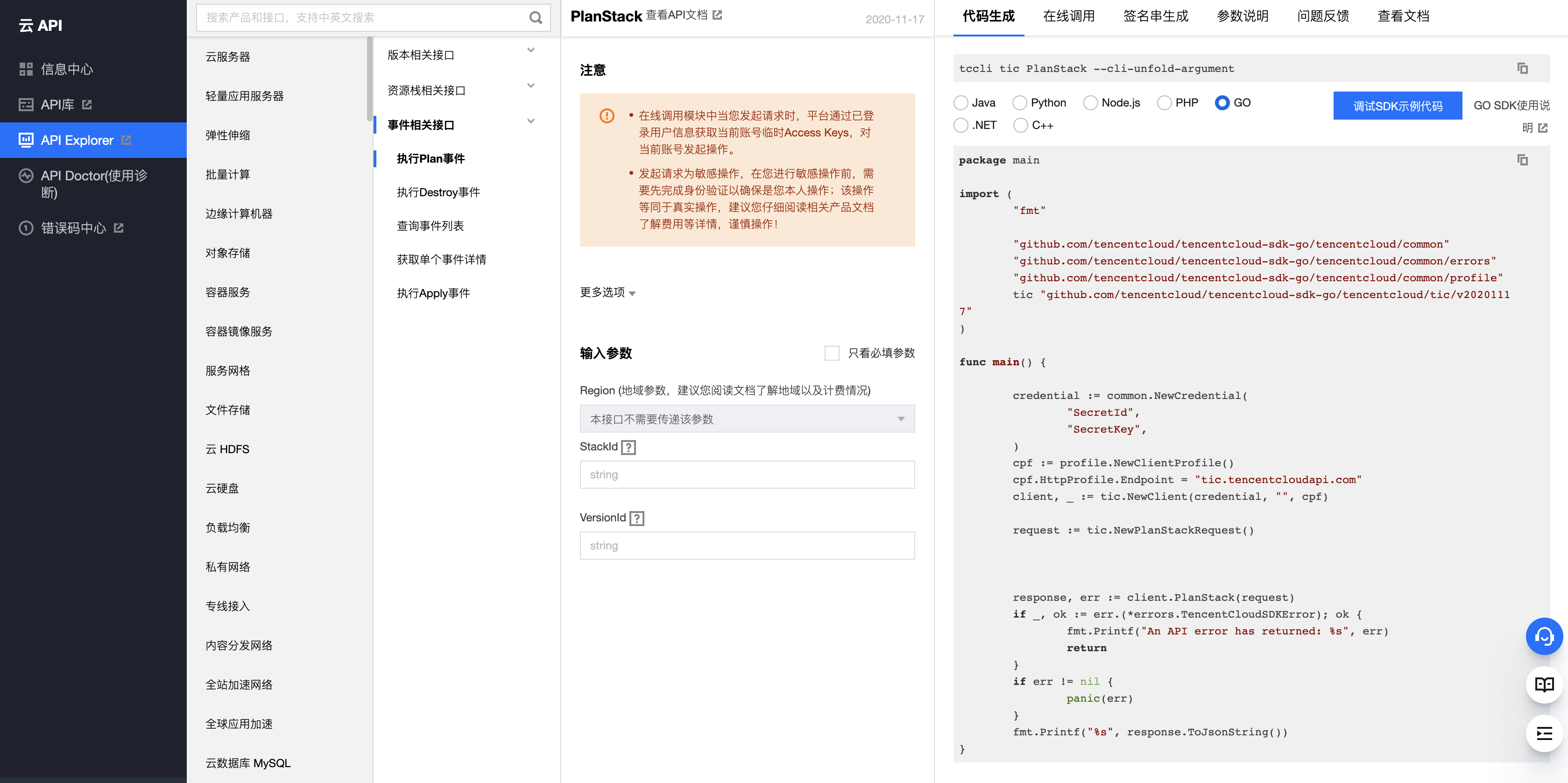
Task: Focus the product and interface search box
Action: coord(373,18)
